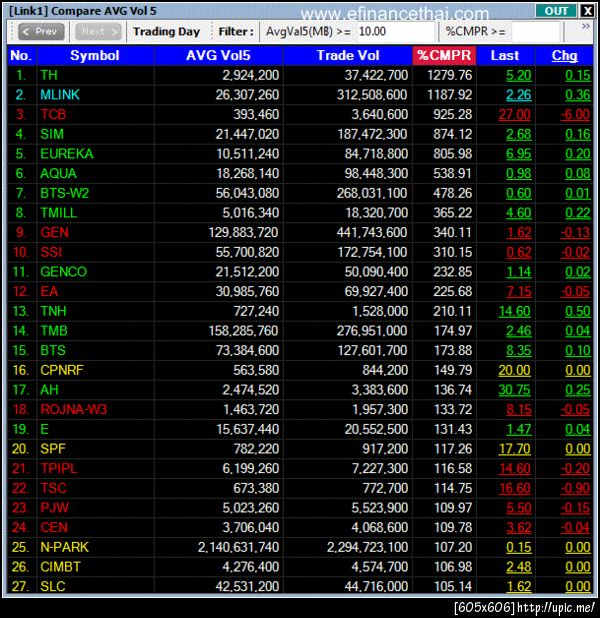Open SPF last price link 17.70
This screenshot has width=600, height=618.
(515, 449)
